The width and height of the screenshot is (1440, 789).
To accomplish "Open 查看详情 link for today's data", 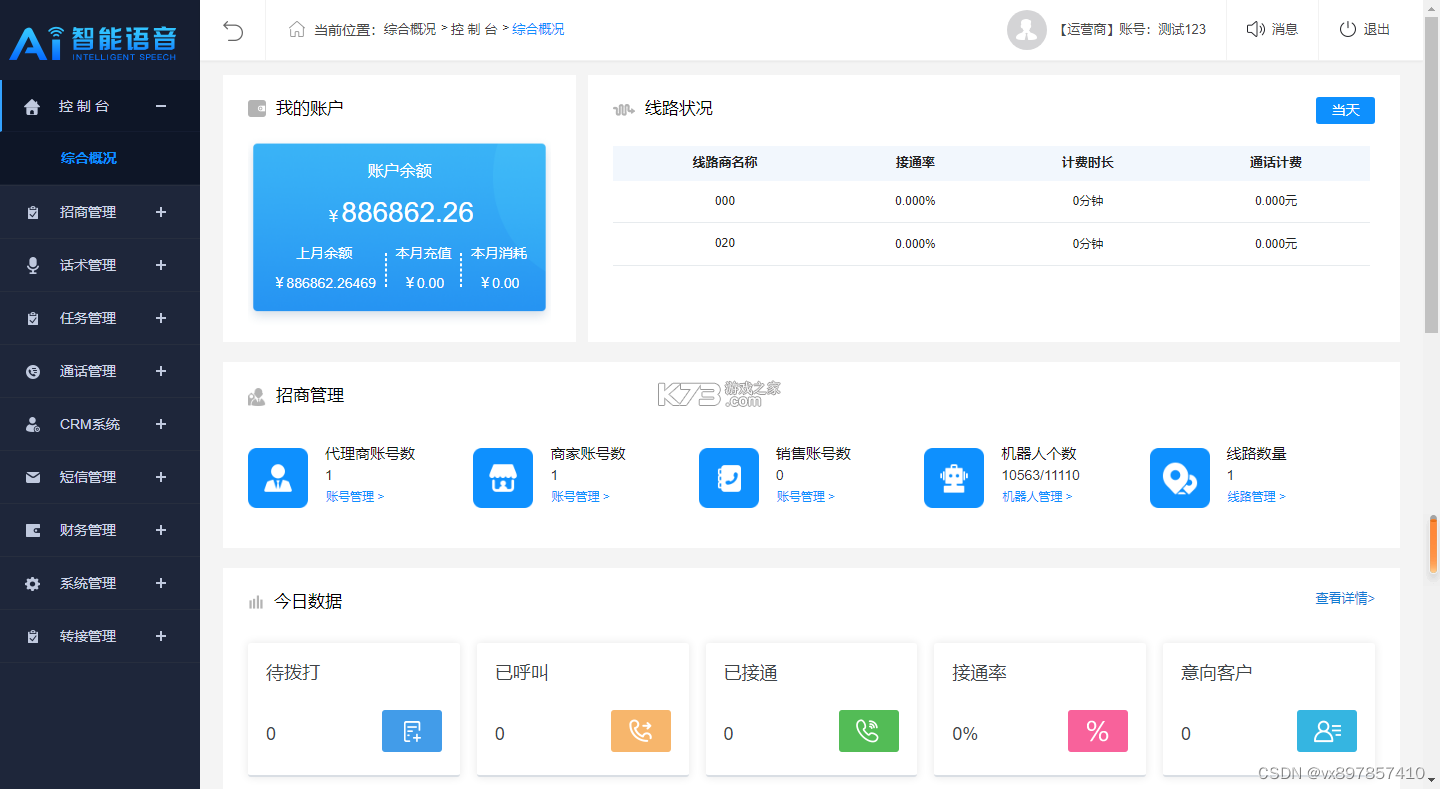I will click(x=1345, y=598).
